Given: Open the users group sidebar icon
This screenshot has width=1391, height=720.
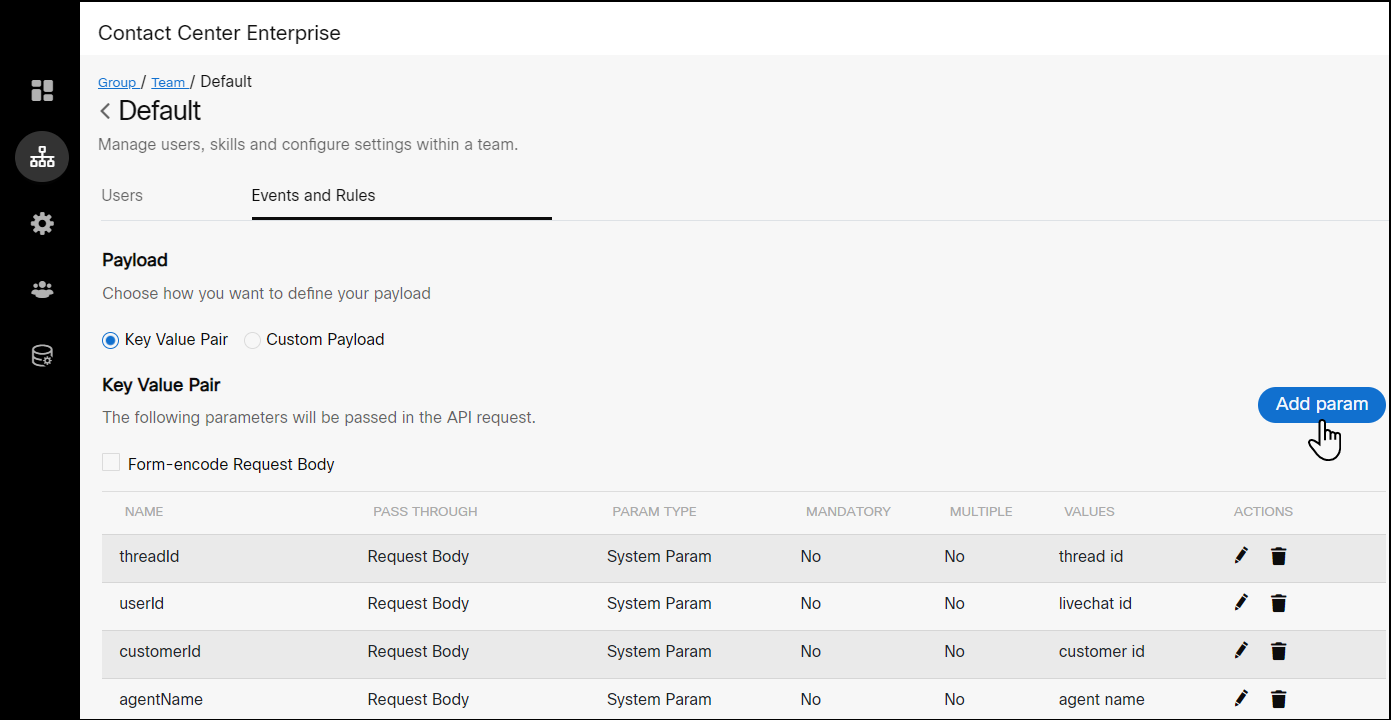Looking at the screenshot, I should (x=42, y=290).
